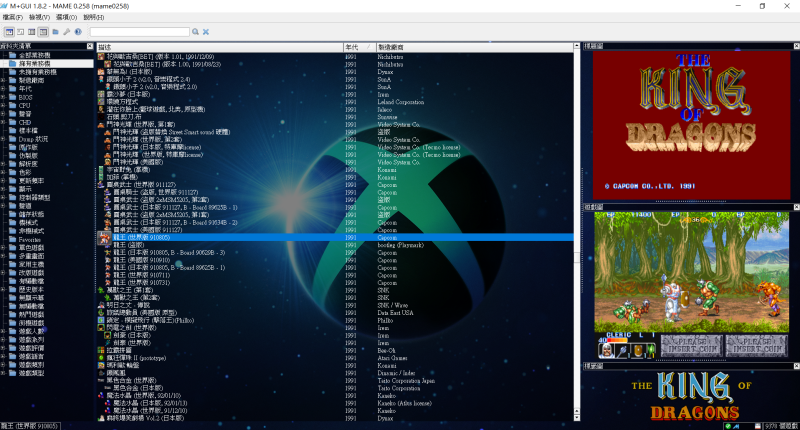The image size is (800, 430).
Task: Click the King of Dragons title screen image
Action: tap(691, 125)
